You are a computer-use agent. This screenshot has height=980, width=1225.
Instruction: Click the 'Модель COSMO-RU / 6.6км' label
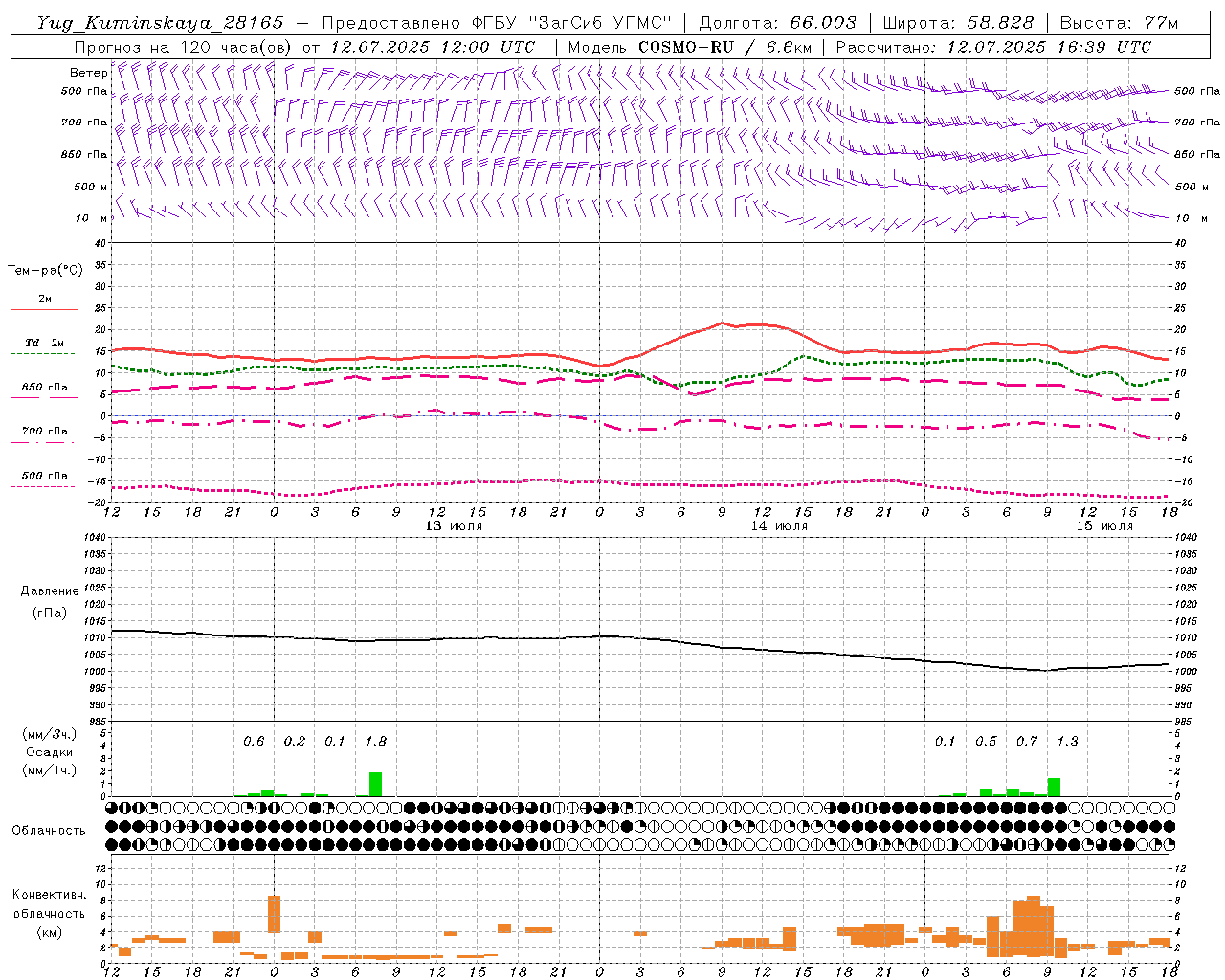(x=690, y=47)
